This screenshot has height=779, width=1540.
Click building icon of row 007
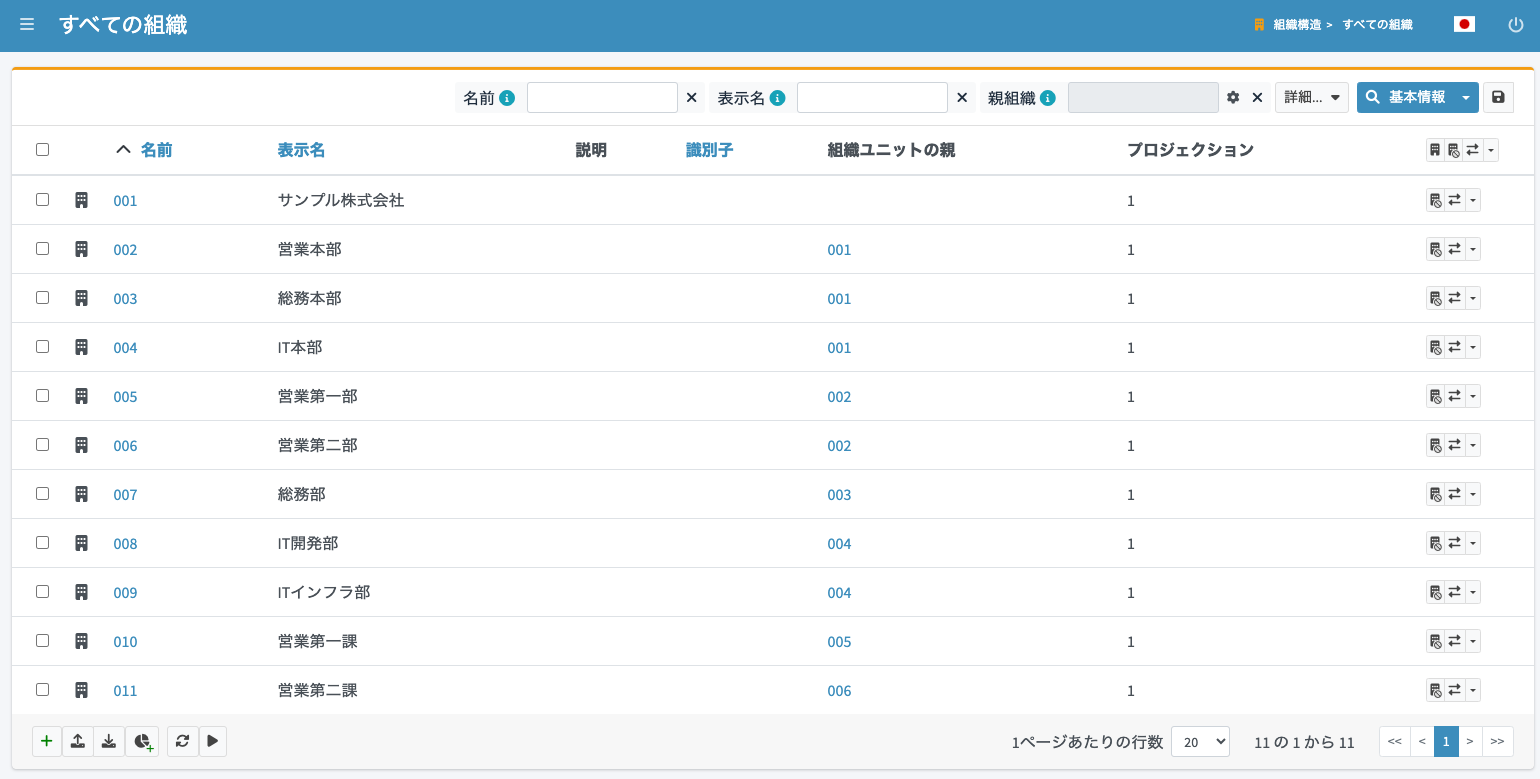point(82,494)
